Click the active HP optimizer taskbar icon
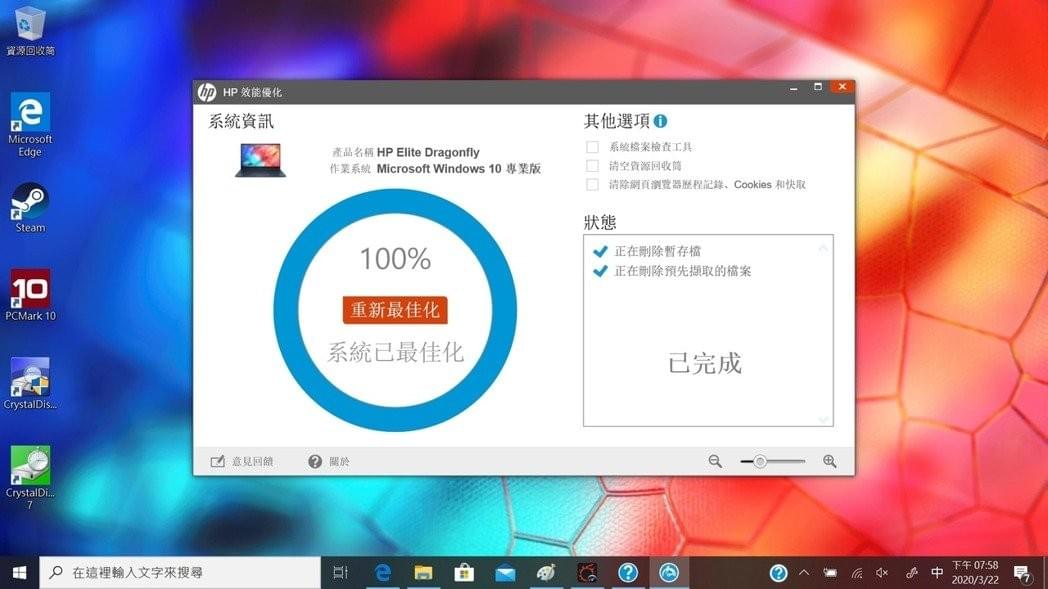Screen dimensions: 1048x589 (668, 573)
